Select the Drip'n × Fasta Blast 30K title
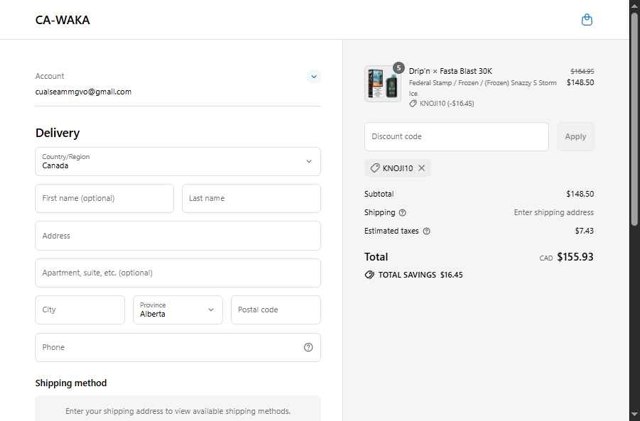 point(450,71)
